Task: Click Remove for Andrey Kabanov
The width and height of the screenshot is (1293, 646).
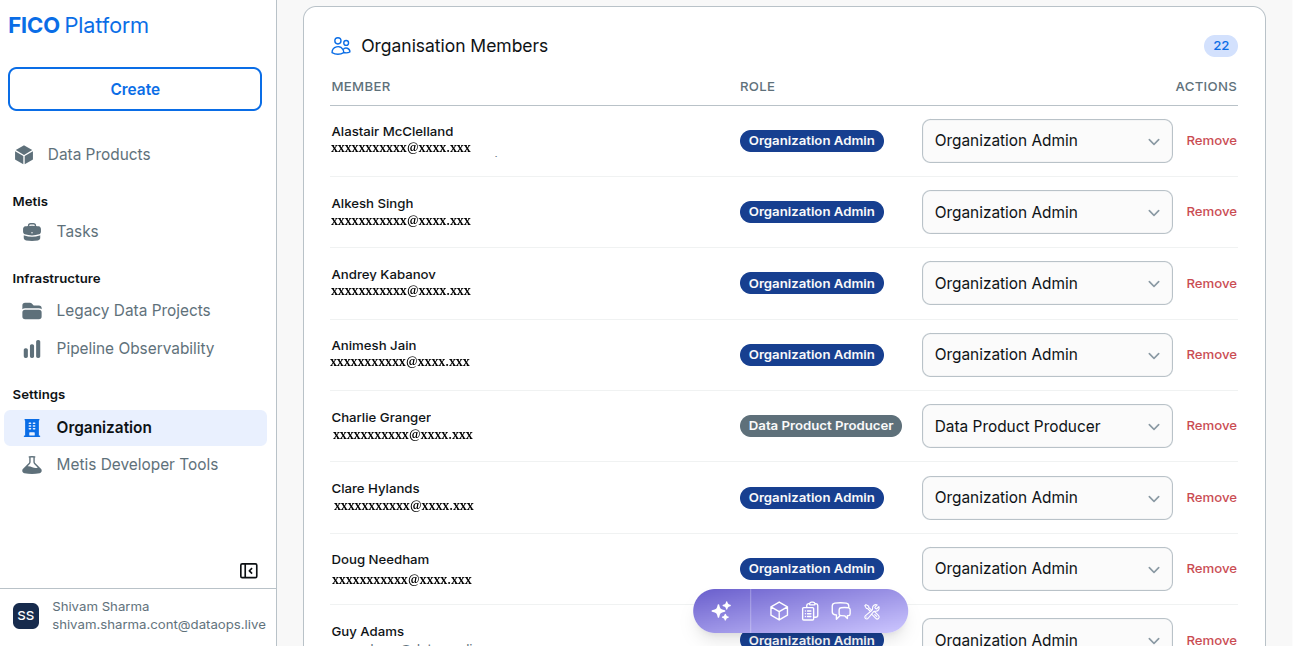Action: [1211, 284]
